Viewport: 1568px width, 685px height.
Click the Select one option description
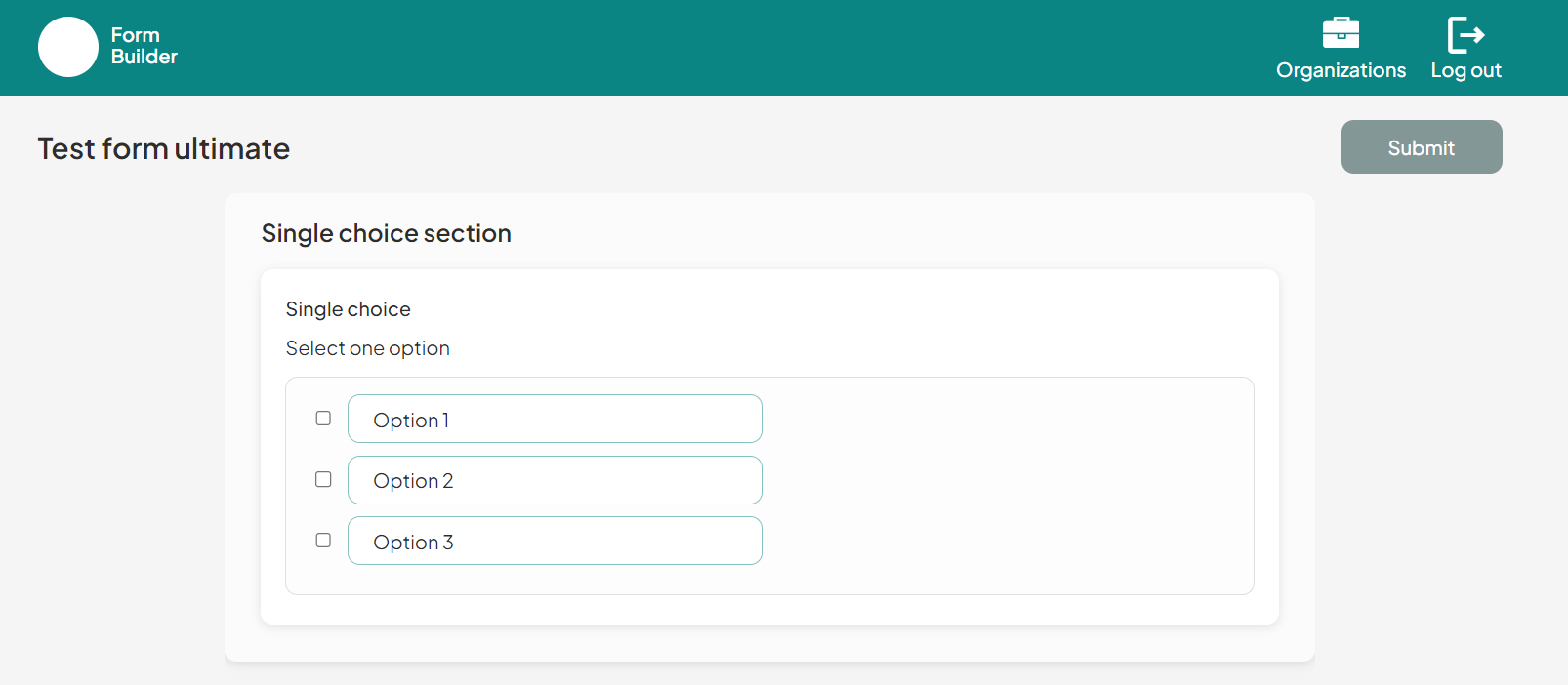[x=367, y=348]
